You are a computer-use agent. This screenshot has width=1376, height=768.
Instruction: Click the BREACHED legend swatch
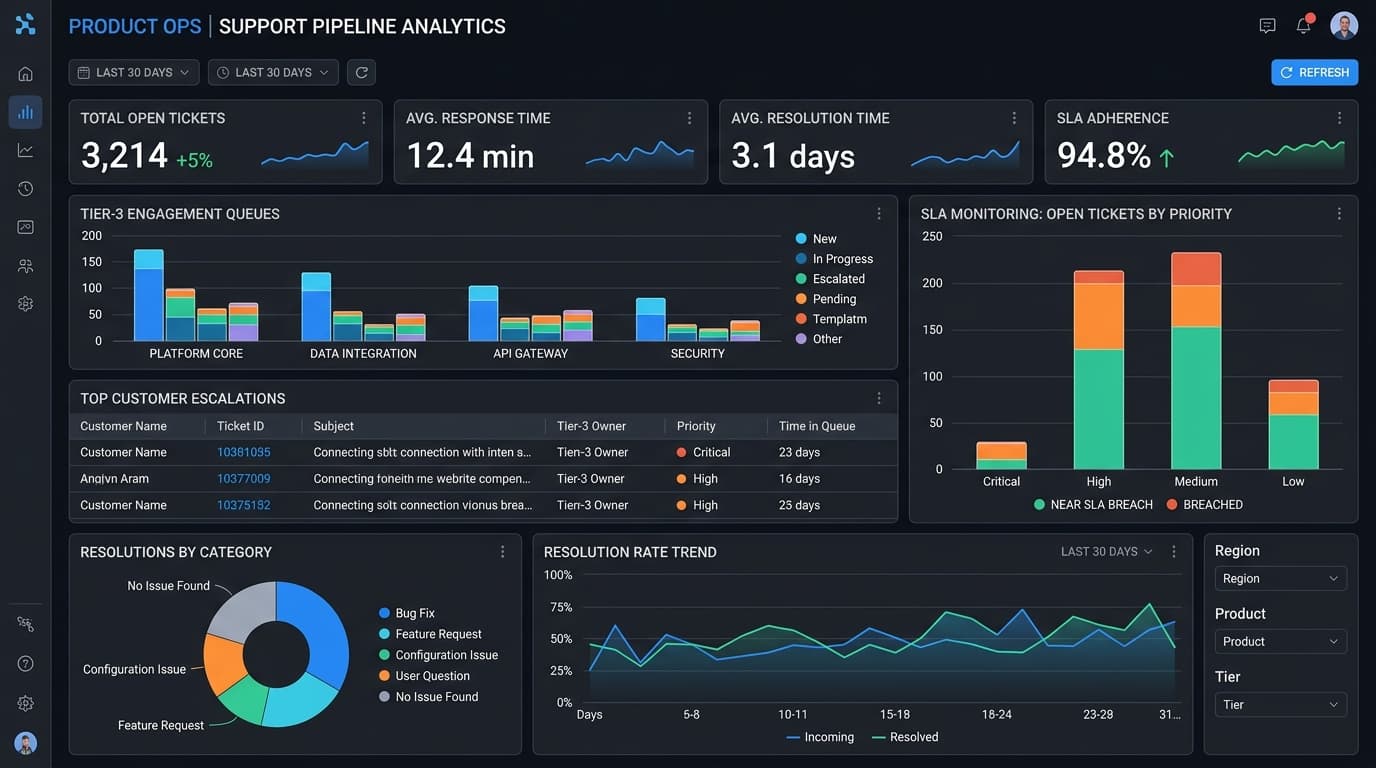click(1172, 505)
